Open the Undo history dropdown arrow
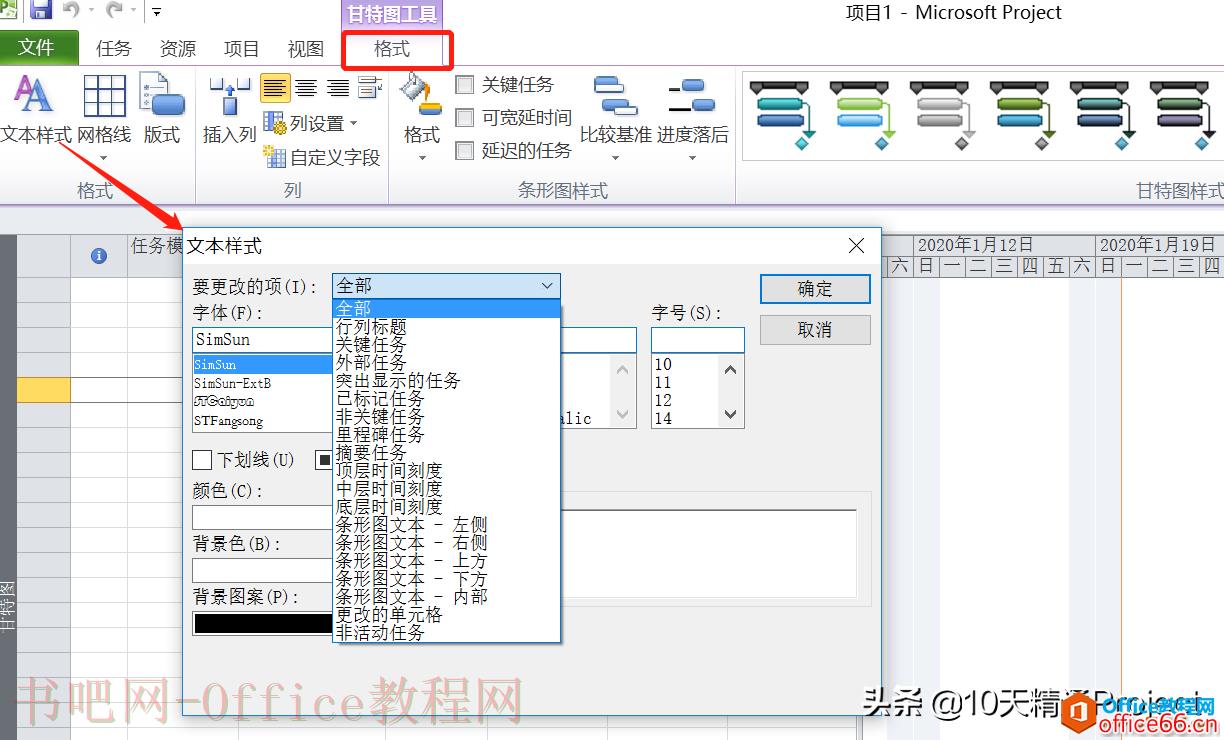The height and width of the screenshot is (740, 1224). (90, 12)
